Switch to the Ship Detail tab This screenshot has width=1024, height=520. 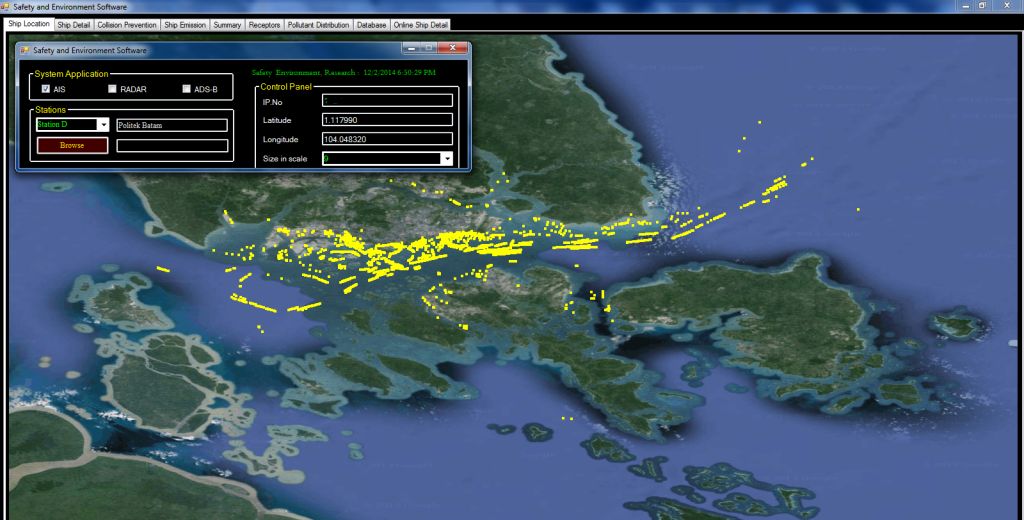pyautogui.click(x=74, y=24)
